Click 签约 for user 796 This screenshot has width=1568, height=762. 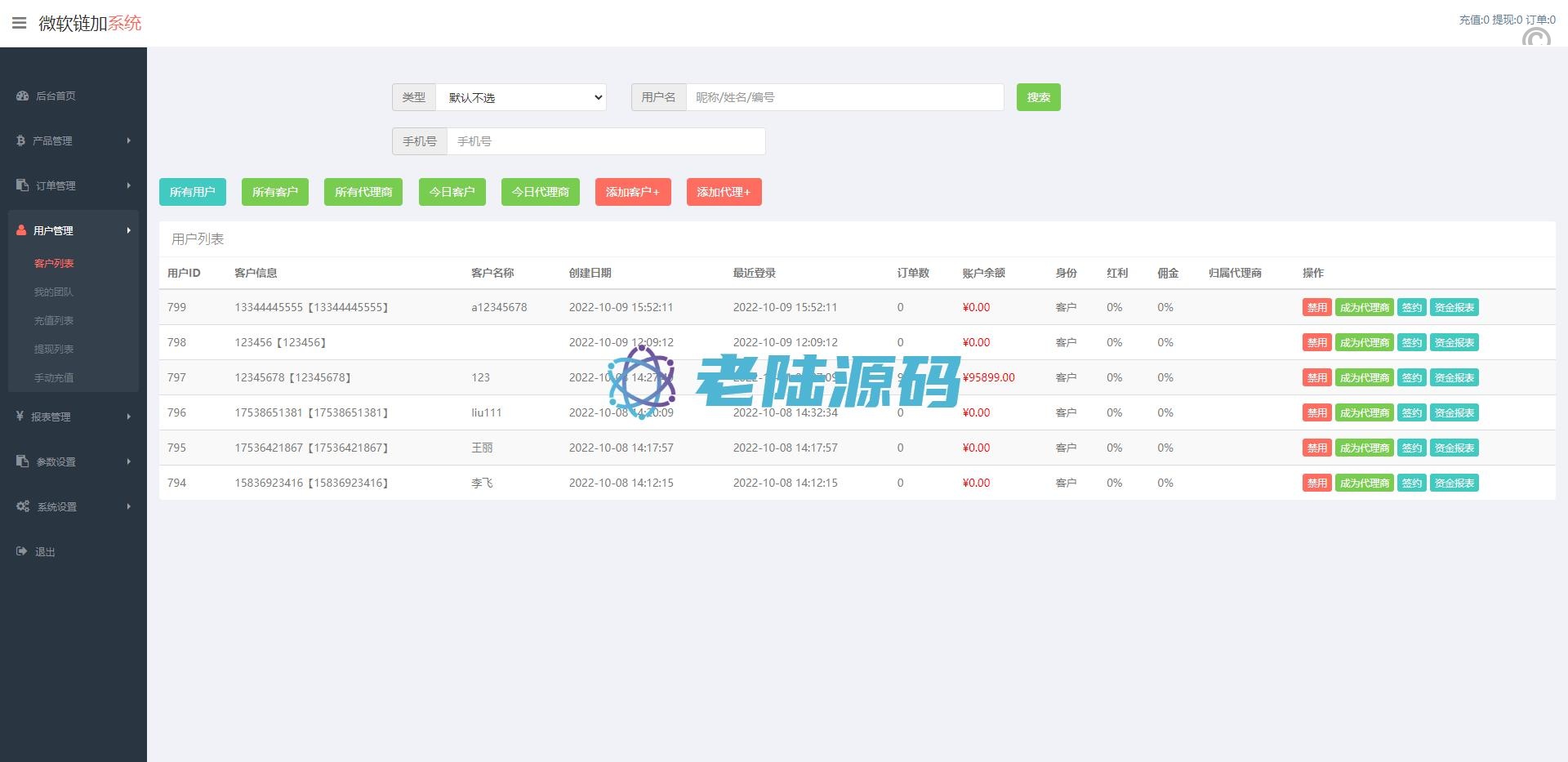click(x=1412, y=412)
